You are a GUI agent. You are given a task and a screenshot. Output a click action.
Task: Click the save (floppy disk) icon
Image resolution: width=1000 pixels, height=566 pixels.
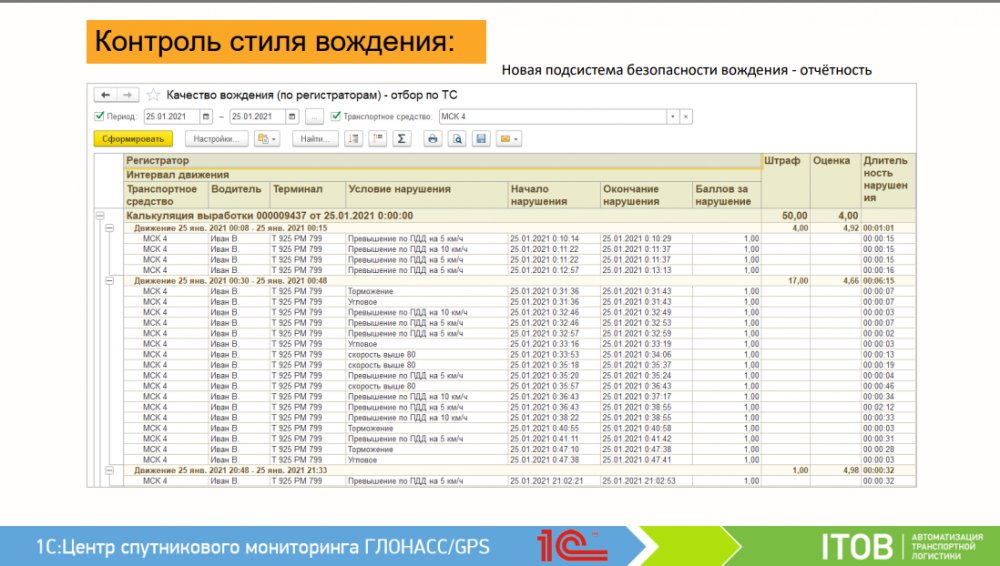click(x=480, y=139)
